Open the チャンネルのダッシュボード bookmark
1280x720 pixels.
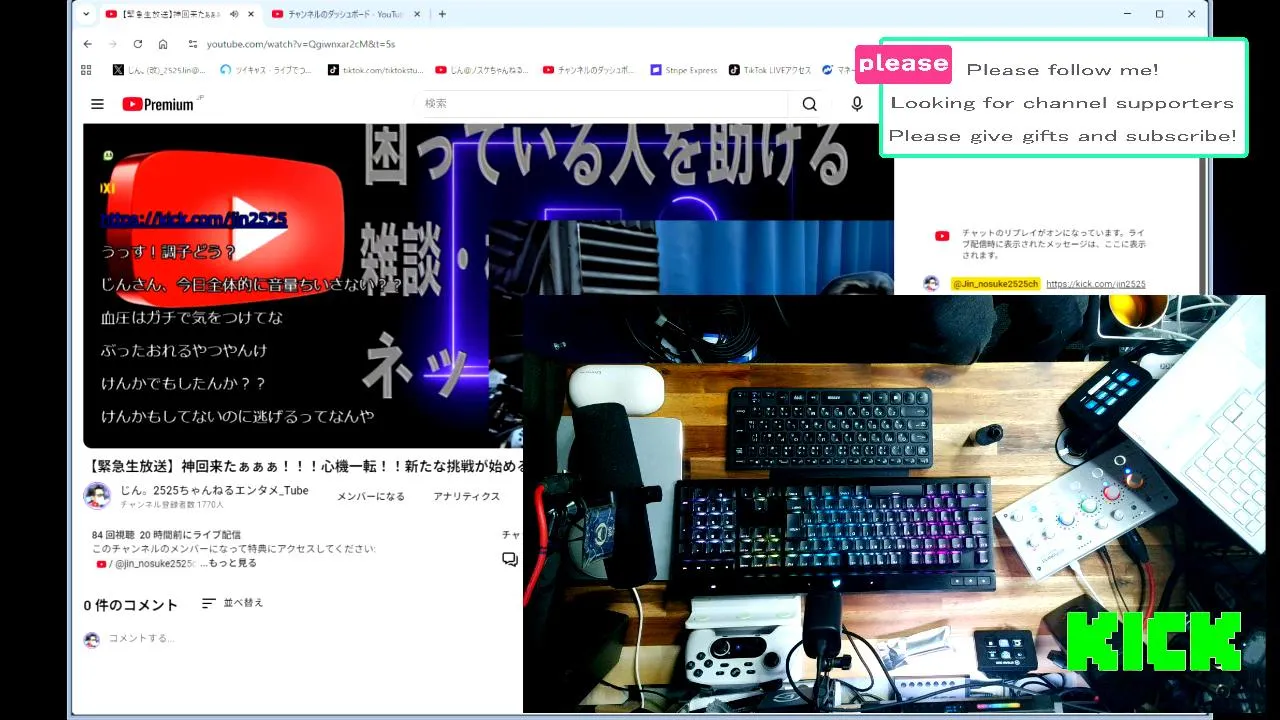pos(589,70)
